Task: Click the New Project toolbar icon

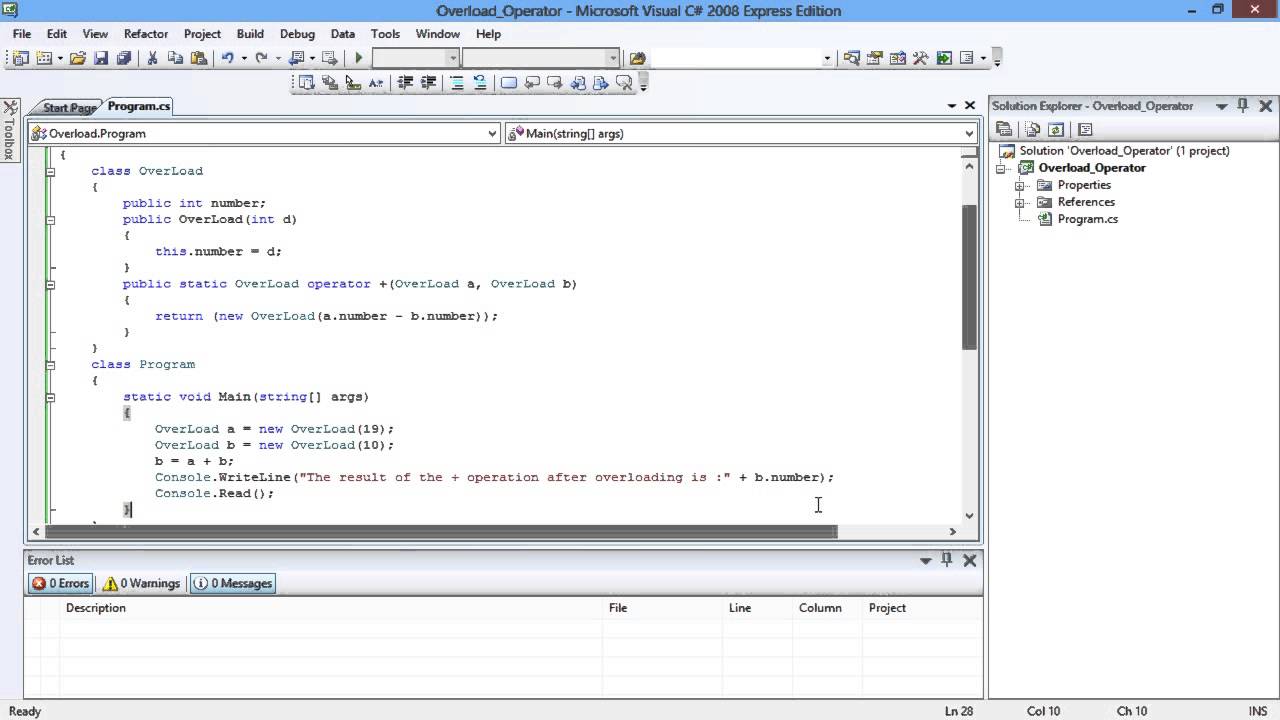Action: tap(20, 58)
